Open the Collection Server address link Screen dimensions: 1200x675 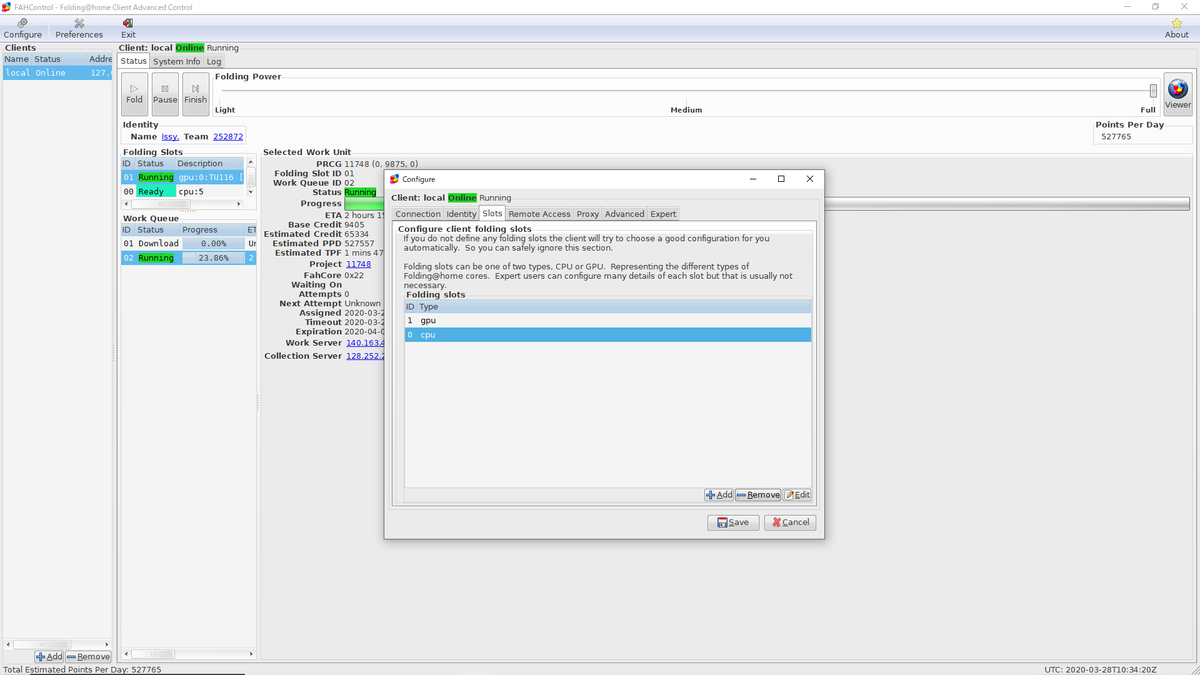click(x=365, y=356)
